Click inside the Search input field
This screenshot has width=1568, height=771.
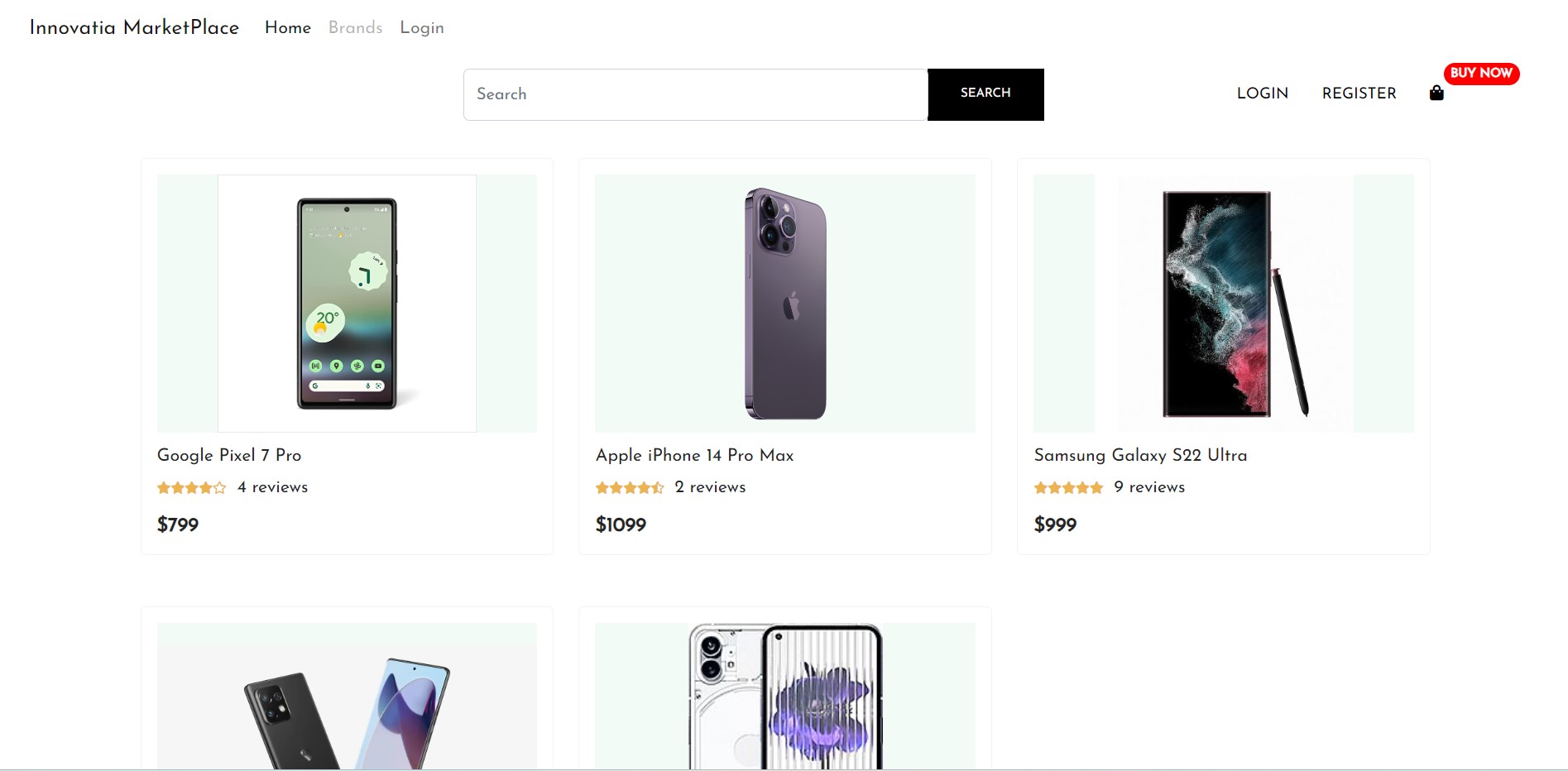696,94
